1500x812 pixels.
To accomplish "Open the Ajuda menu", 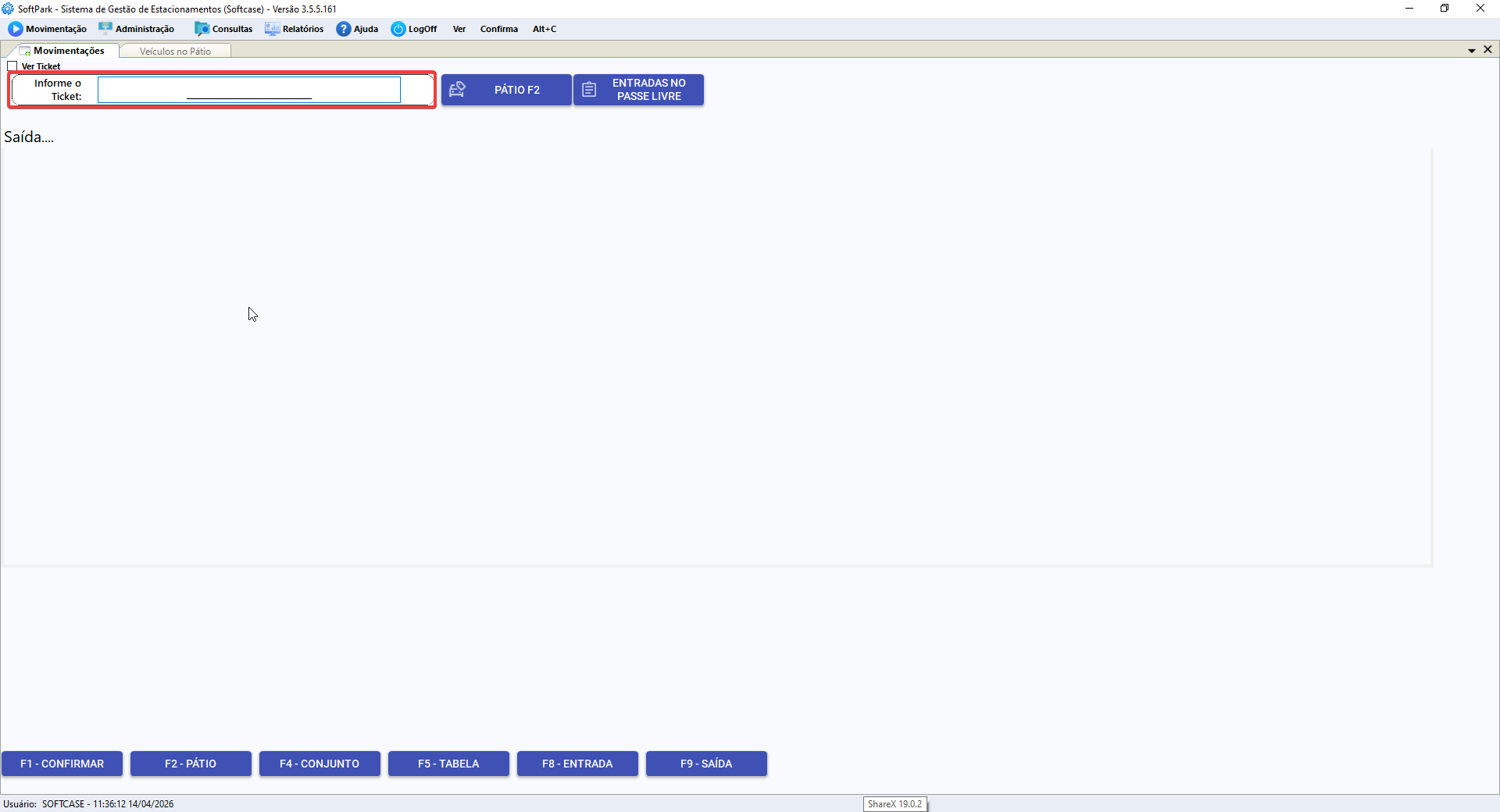I will click(358, 29).
